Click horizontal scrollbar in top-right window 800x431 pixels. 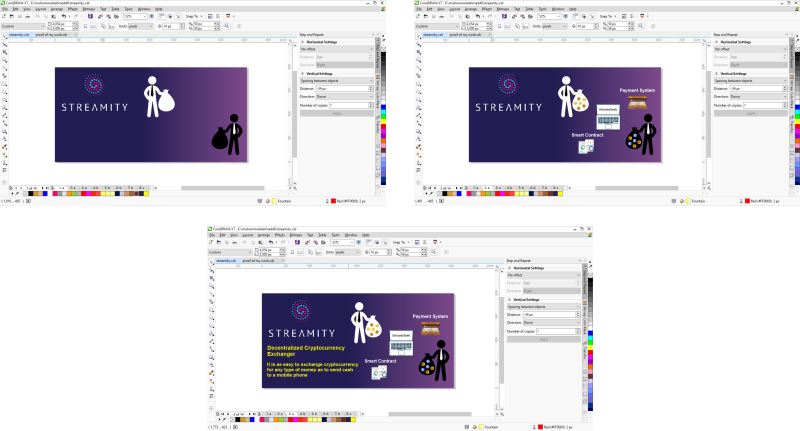pos(637,188)
